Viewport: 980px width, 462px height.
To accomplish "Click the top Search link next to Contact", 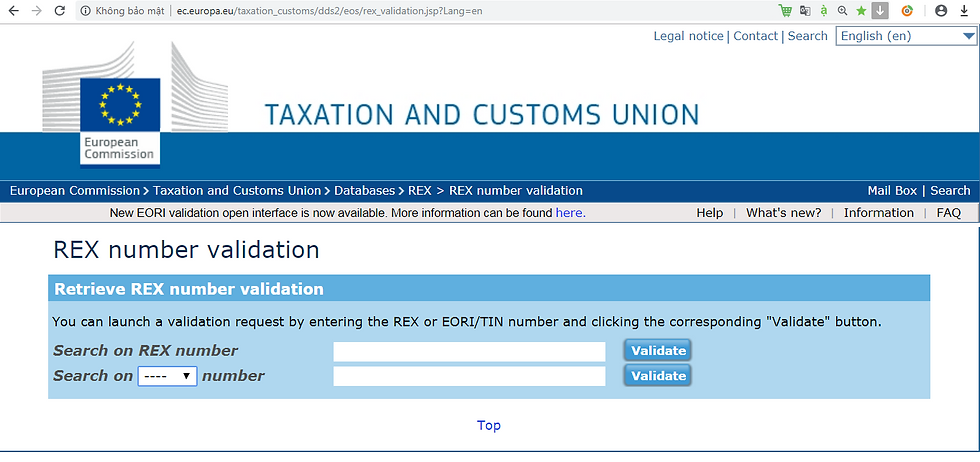I will click(x=808, y=36).
